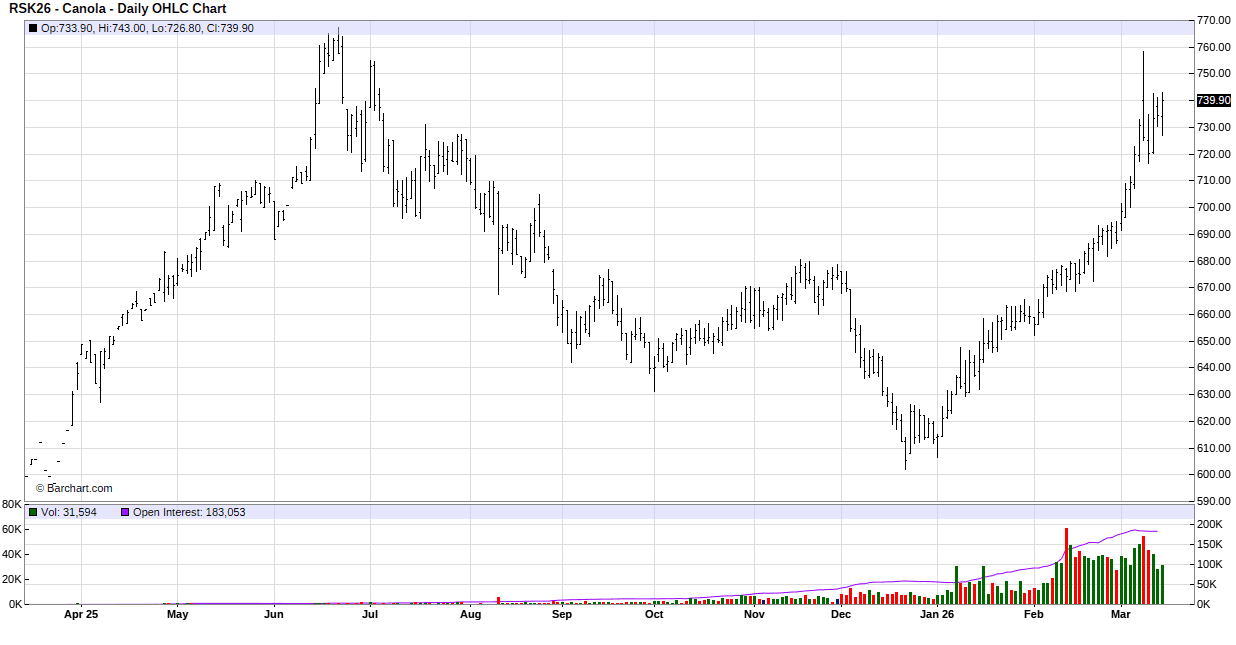The image size is (1236, 645).
Task: Click the 80K volume axis label
Action: pyautogui.click(x=12, y=504)
